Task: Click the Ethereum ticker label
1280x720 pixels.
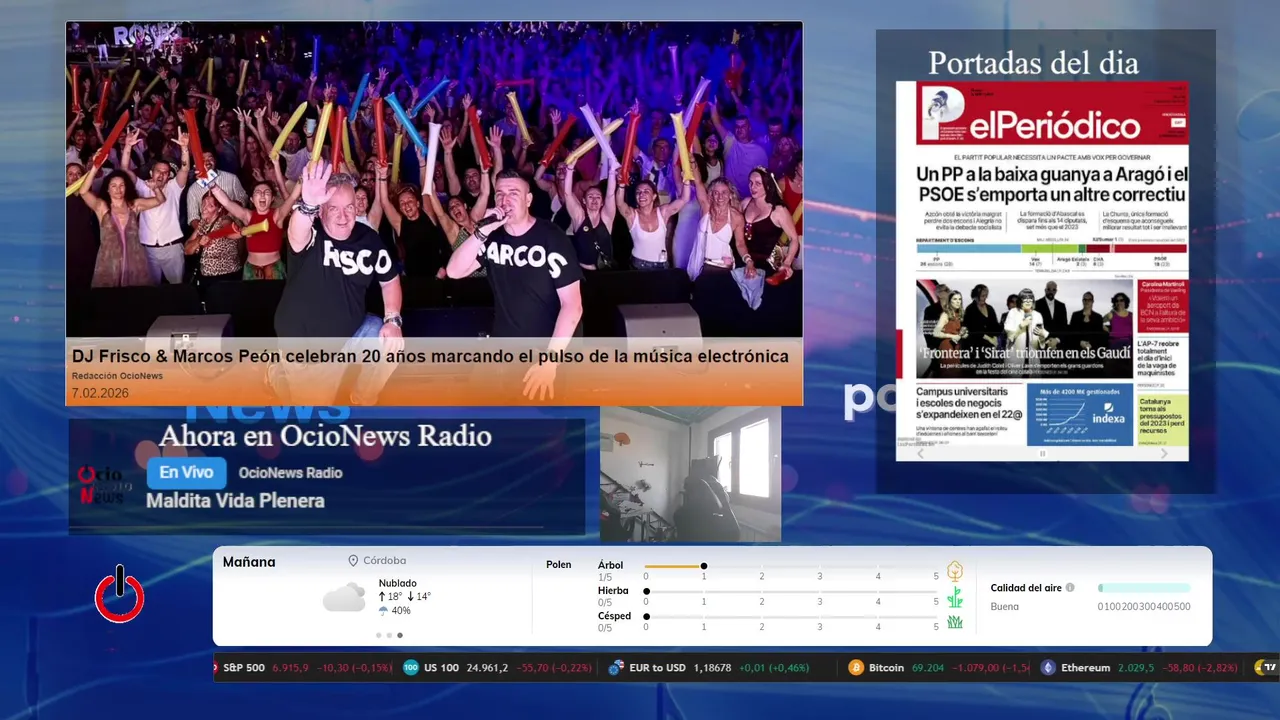Action: click(x=1085, y=667)
